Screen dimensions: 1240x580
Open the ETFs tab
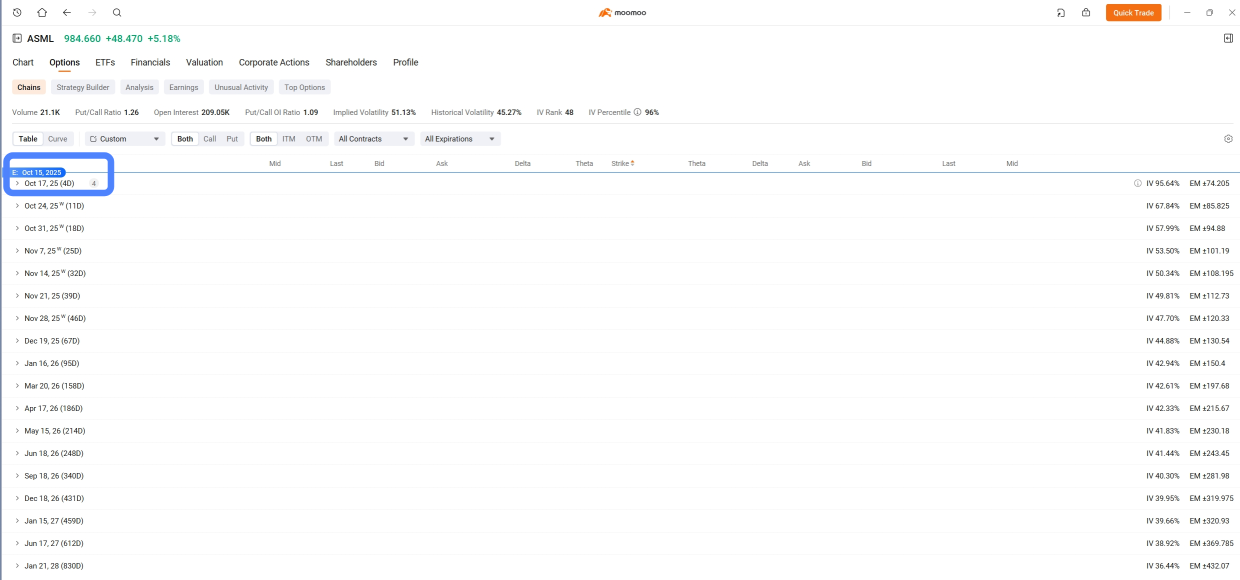pos(105,62)
